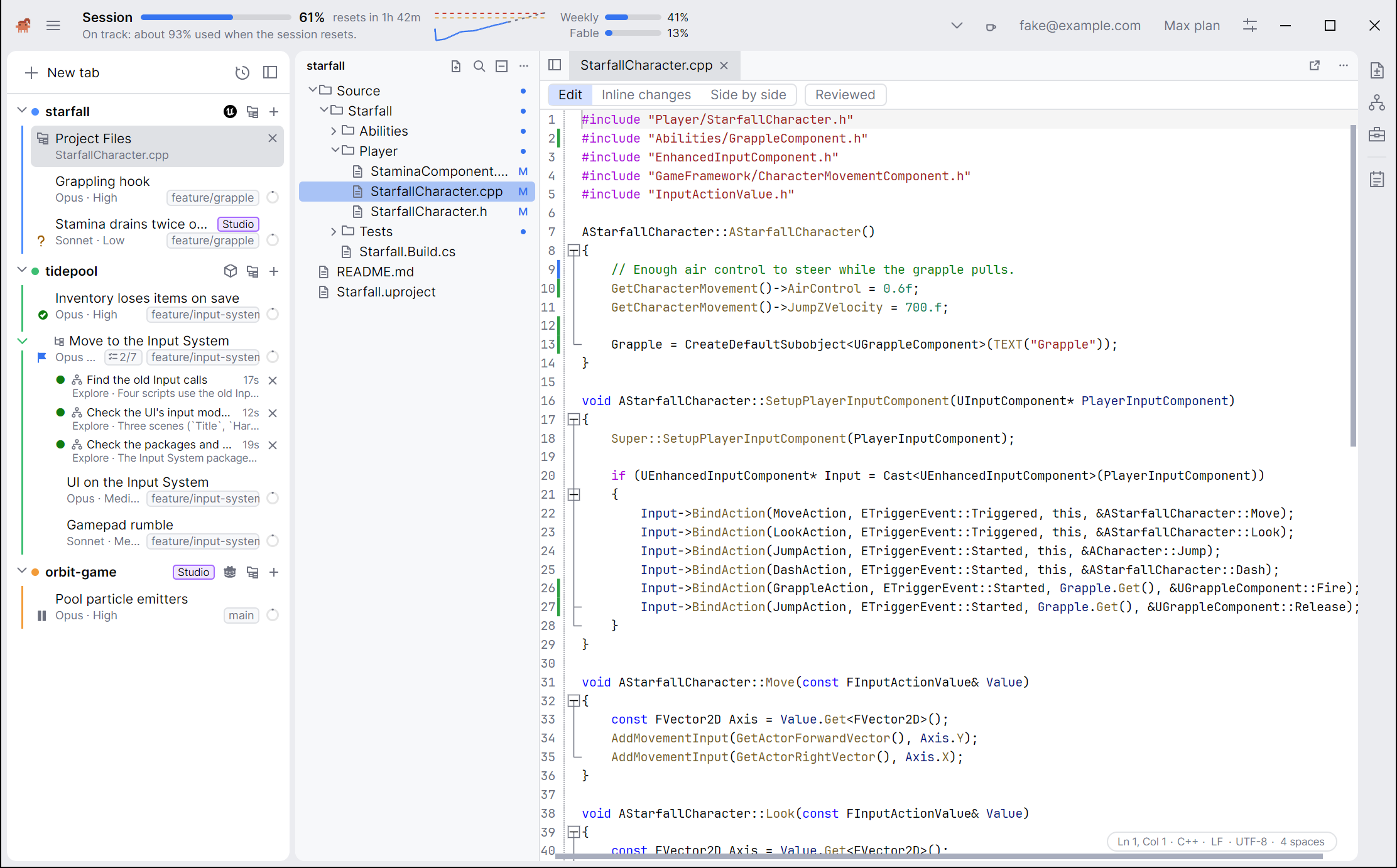The width and height of the screenshot is (1397, 868).
Task: Open the toolbox icon in right rail
Action: pyautogui.click(x=1377, y=134)
